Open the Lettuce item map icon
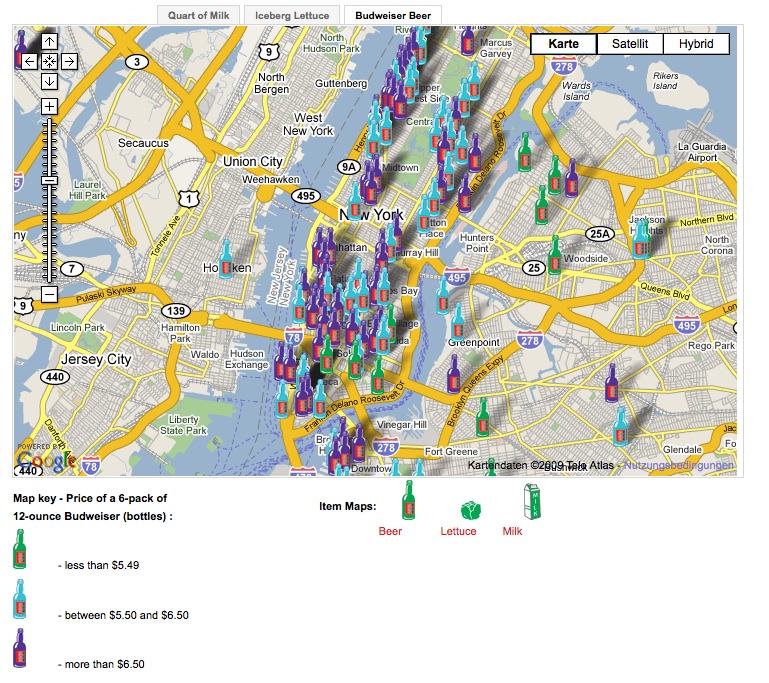The width and height of the screenshot is (769, 683). pyautogui.click(x=471, y=510)
